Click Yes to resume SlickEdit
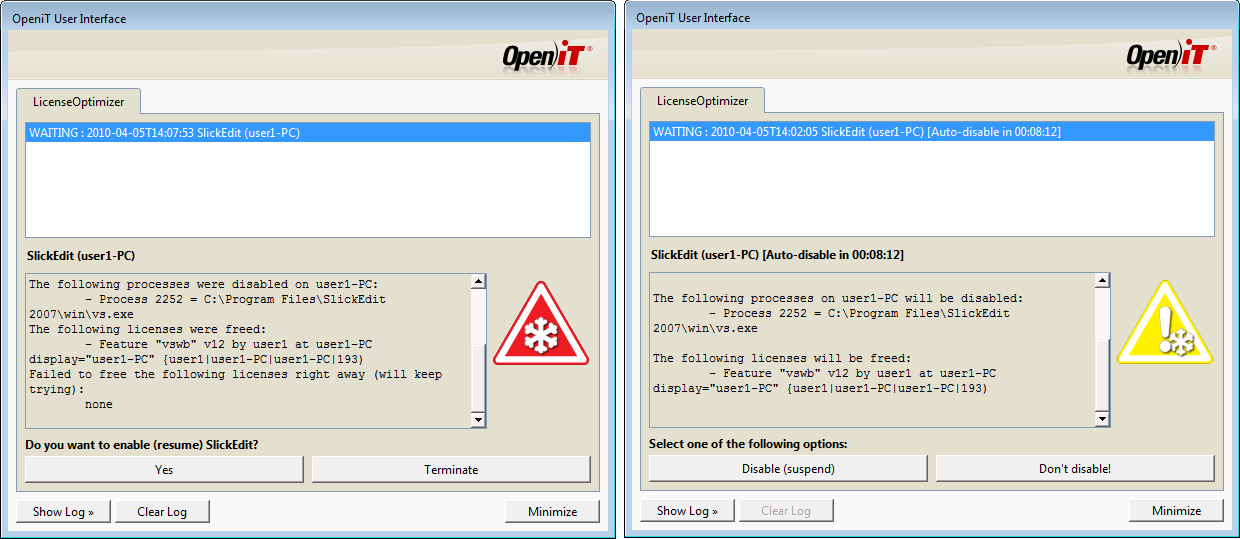Screen dimensions: 1240x539 pos(164,469)
